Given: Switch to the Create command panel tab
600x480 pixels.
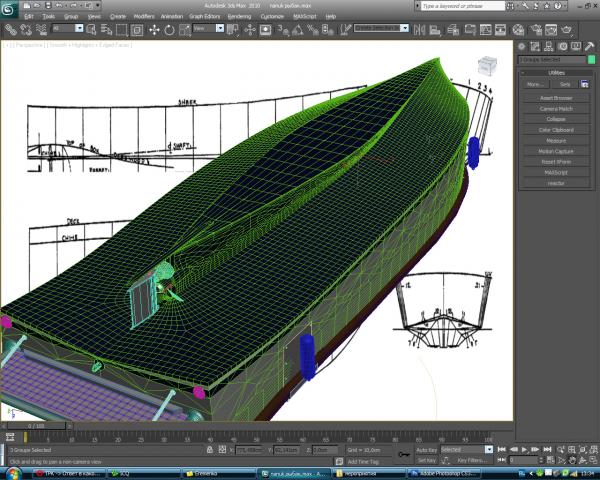Looking at the screenshot, I should click(x=522, y=47).
